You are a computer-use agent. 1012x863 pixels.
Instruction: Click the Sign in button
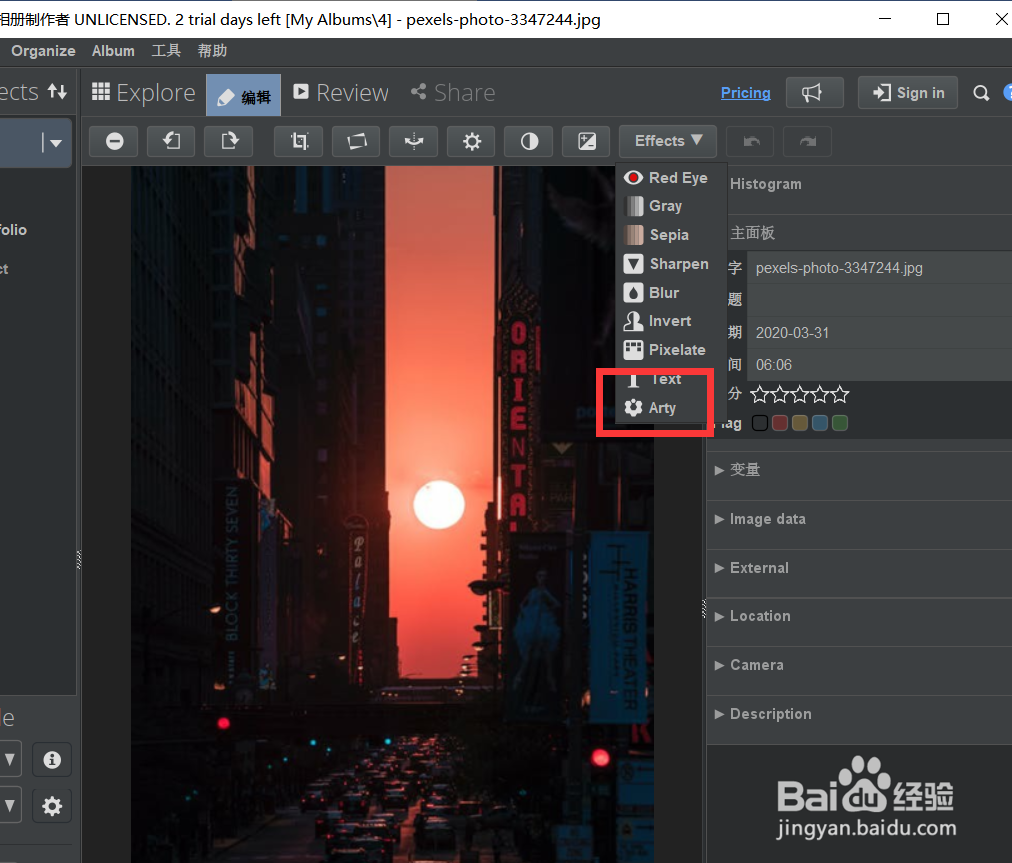pyautogui.click(x=907, y=93)
